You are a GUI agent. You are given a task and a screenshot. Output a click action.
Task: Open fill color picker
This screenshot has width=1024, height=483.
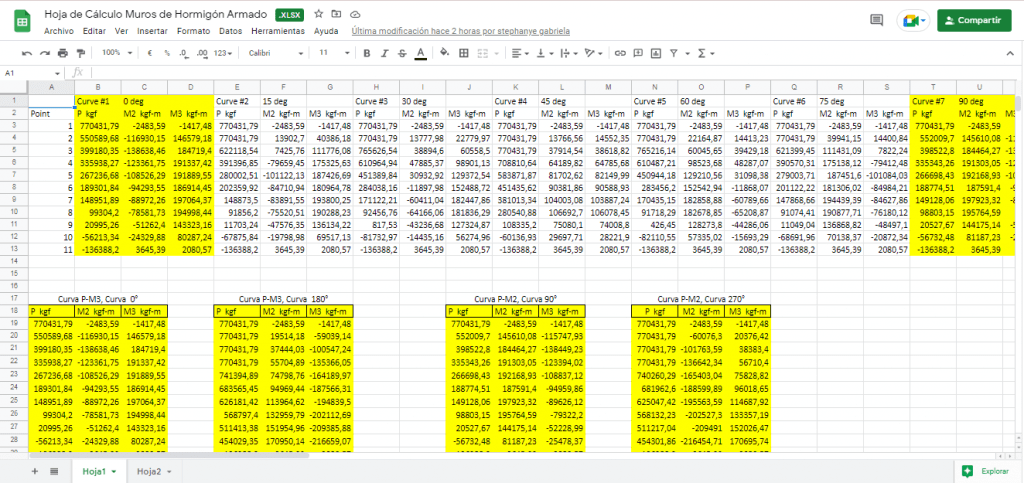click(445, 53)
